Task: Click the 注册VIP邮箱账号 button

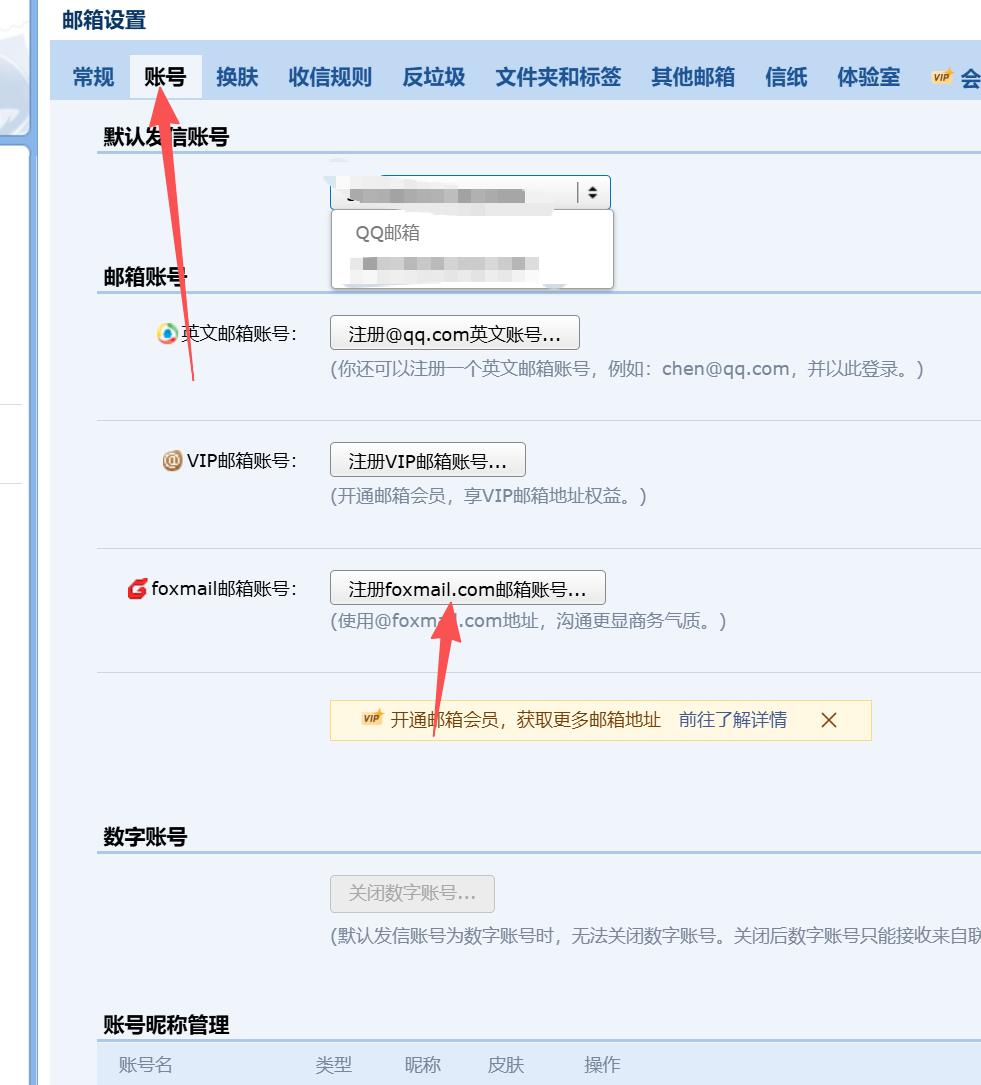Action: coord(427,461)
